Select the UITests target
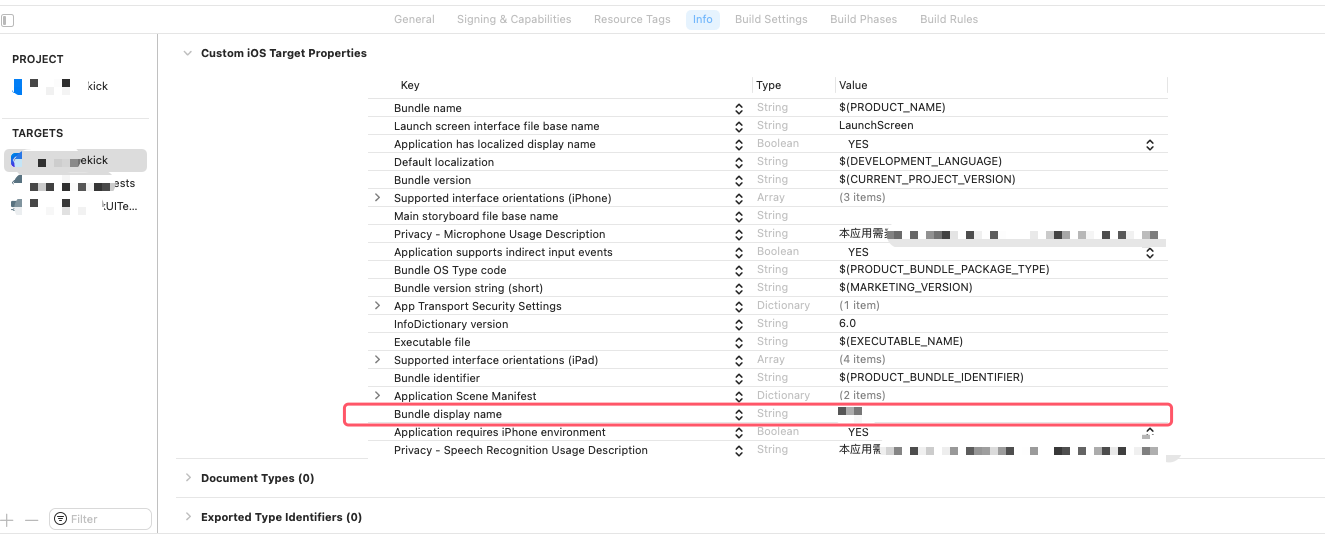1325x541 pixels. point(76,206)
